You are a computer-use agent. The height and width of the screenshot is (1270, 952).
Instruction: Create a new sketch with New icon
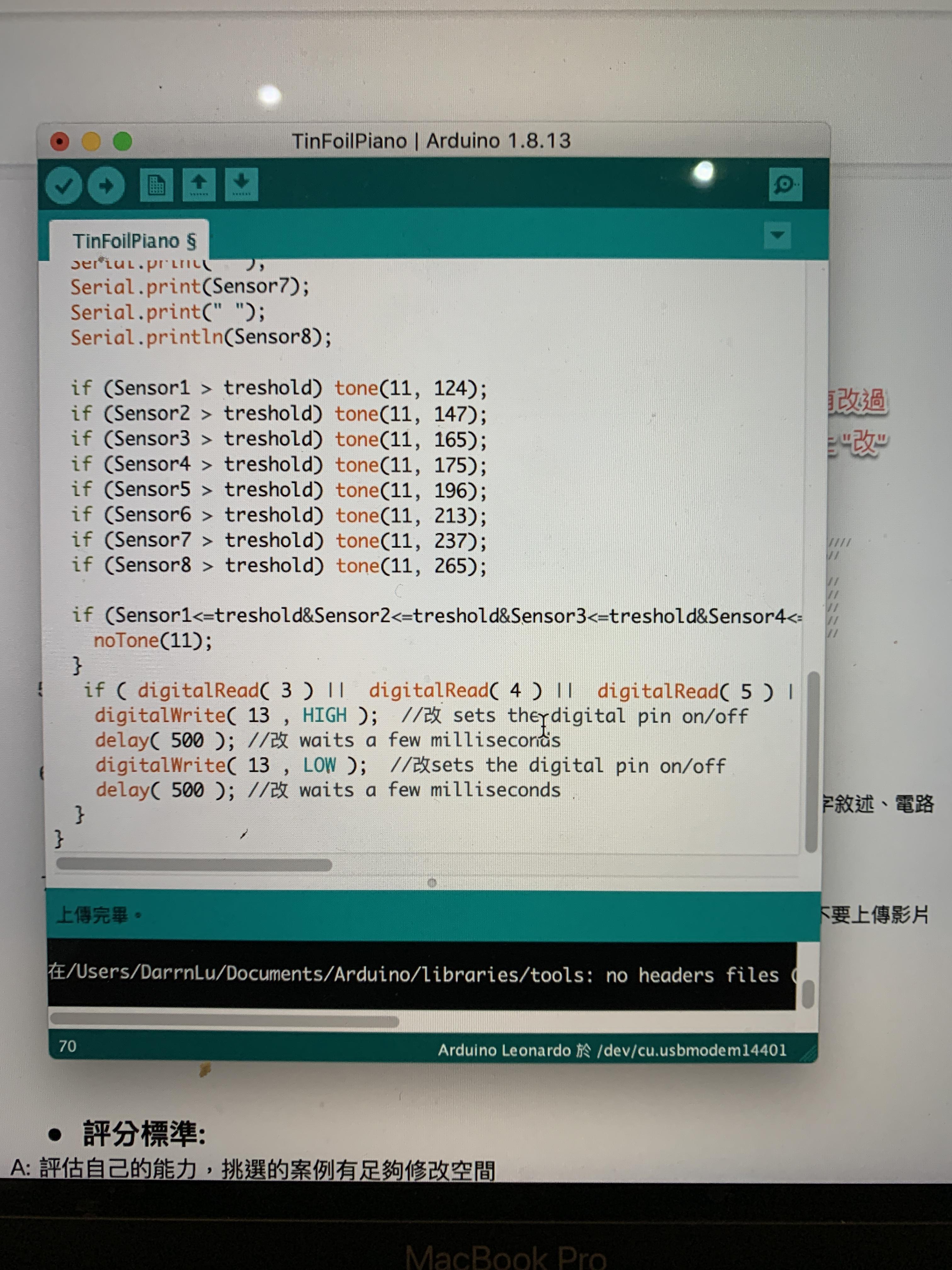(156, 185)
